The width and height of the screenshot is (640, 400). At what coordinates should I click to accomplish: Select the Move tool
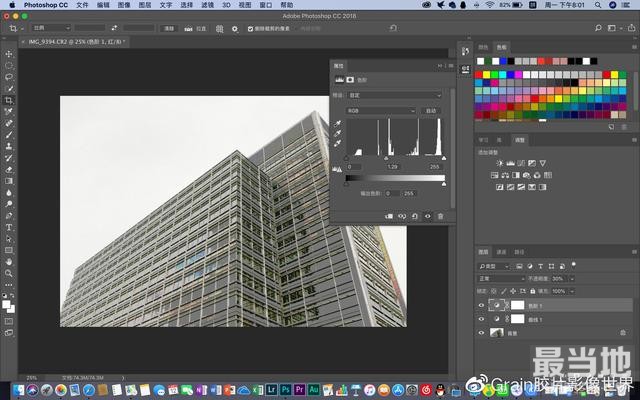pos(9,54)
